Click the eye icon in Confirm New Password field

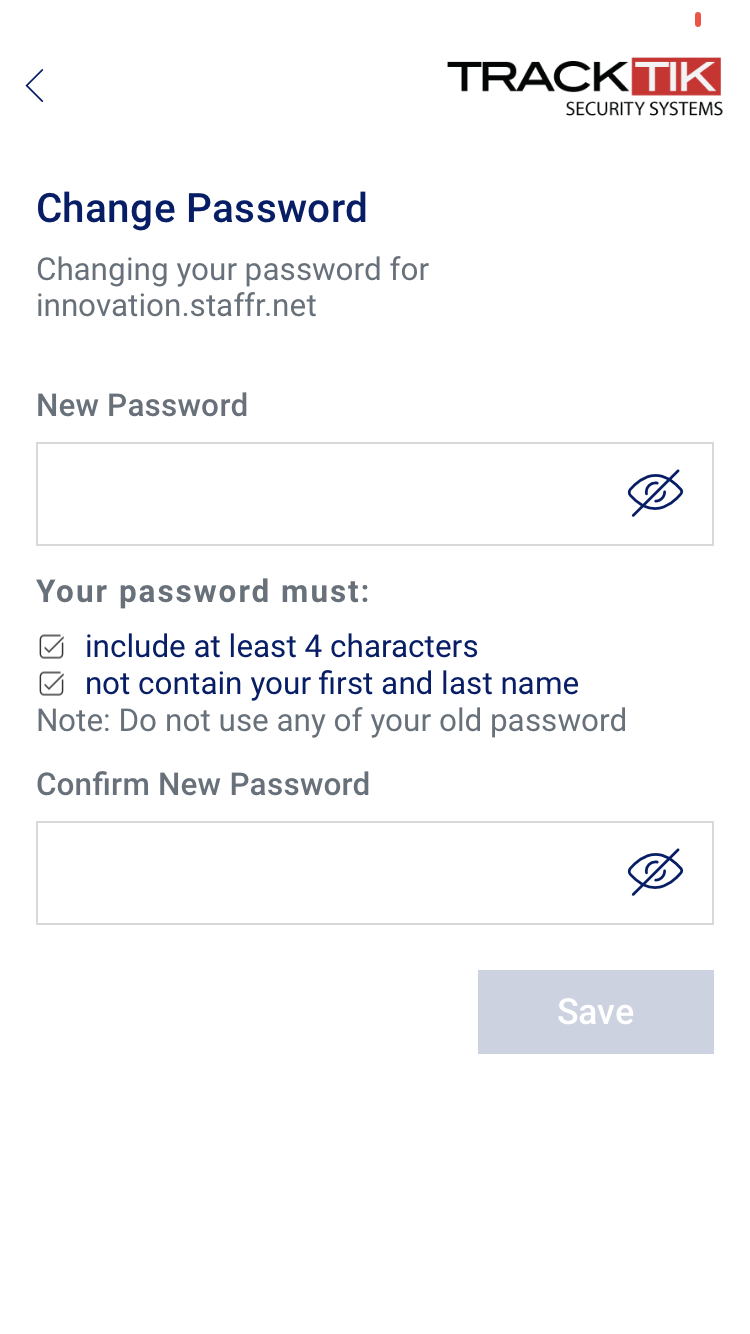click(x=656, y=871)
